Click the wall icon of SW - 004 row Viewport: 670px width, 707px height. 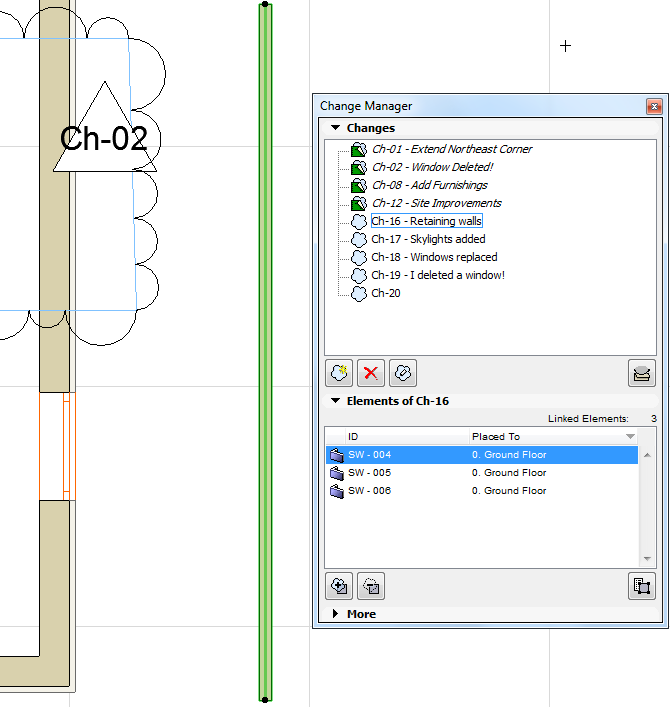(x=336, y=455)
